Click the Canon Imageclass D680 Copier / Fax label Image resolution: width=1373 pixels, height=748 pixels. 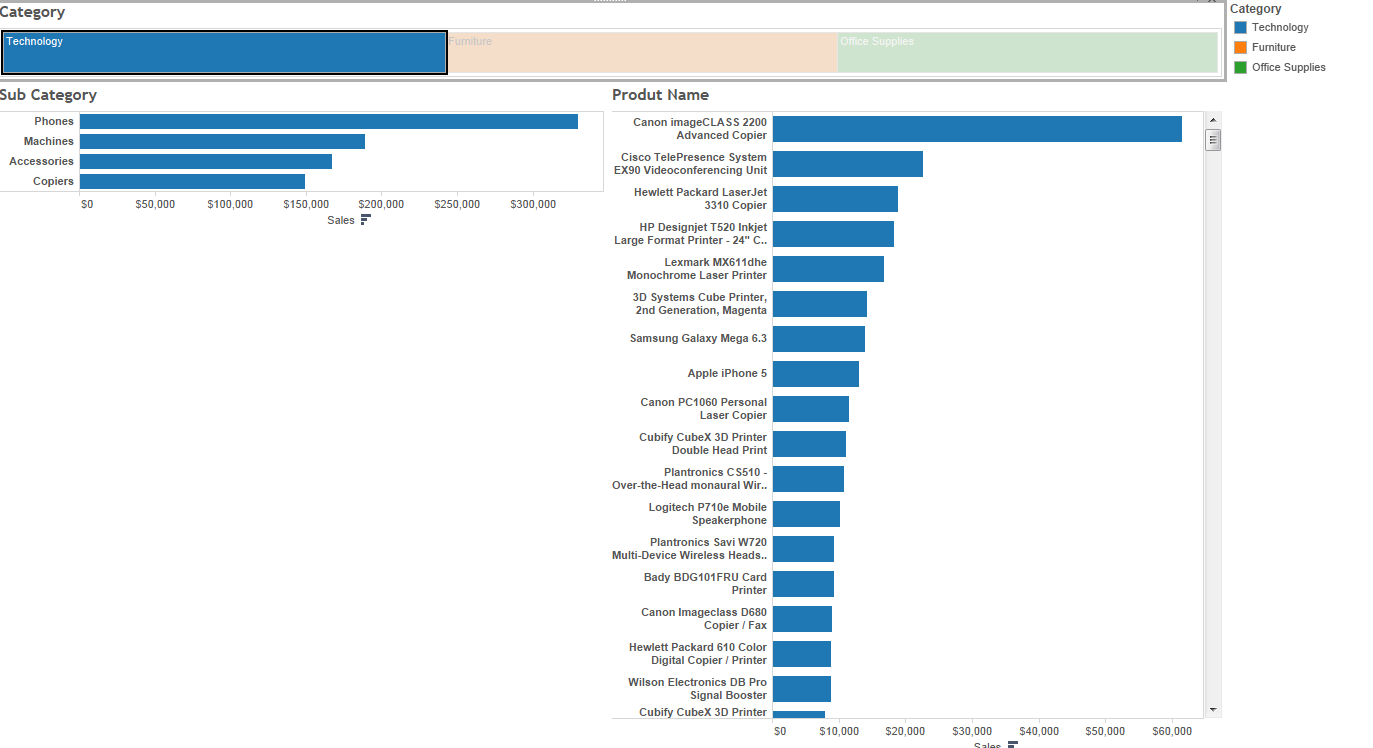point(705,619)
